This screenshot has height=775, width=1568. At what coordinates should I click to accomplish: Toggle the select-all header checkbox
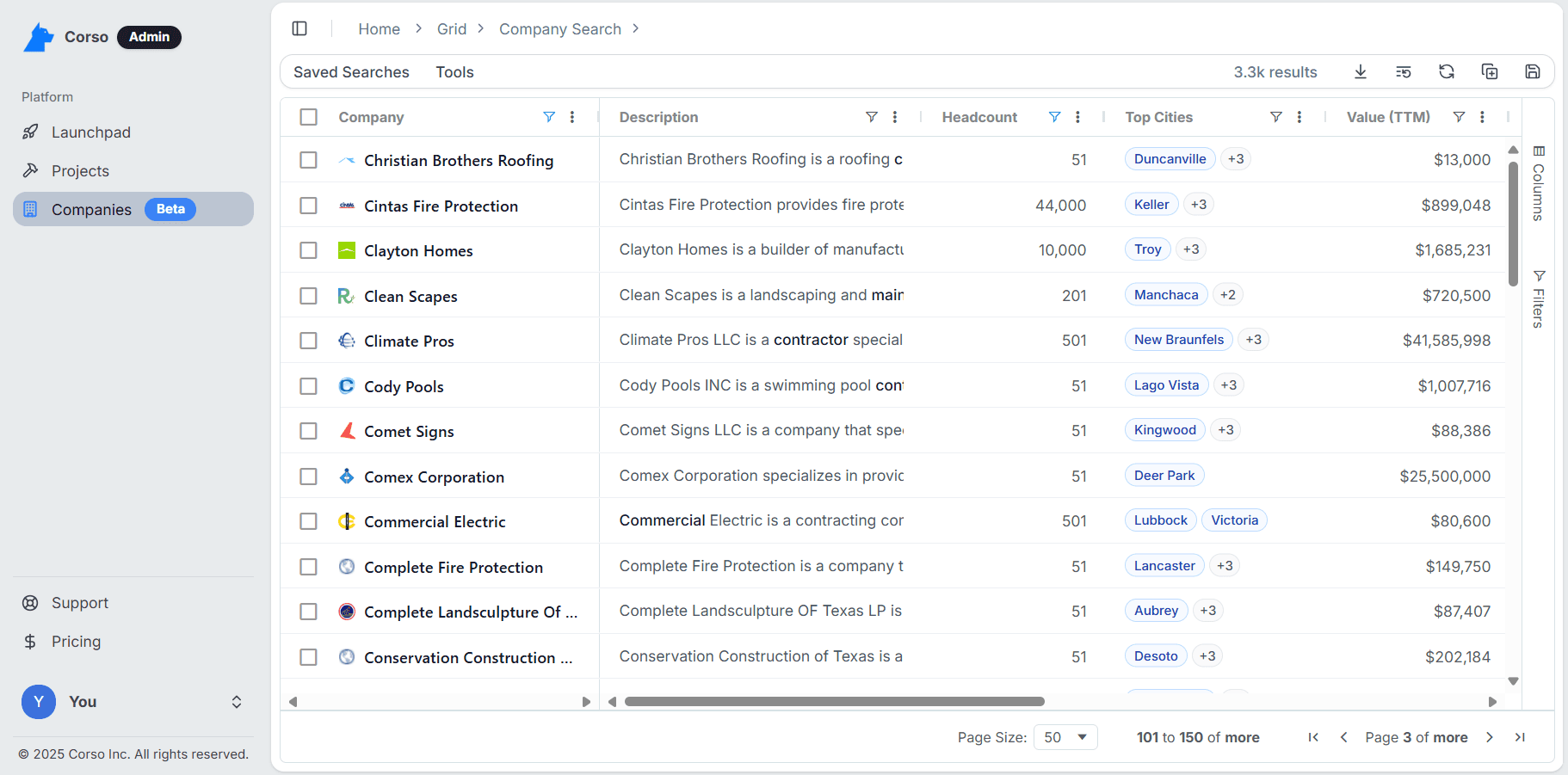309,117
